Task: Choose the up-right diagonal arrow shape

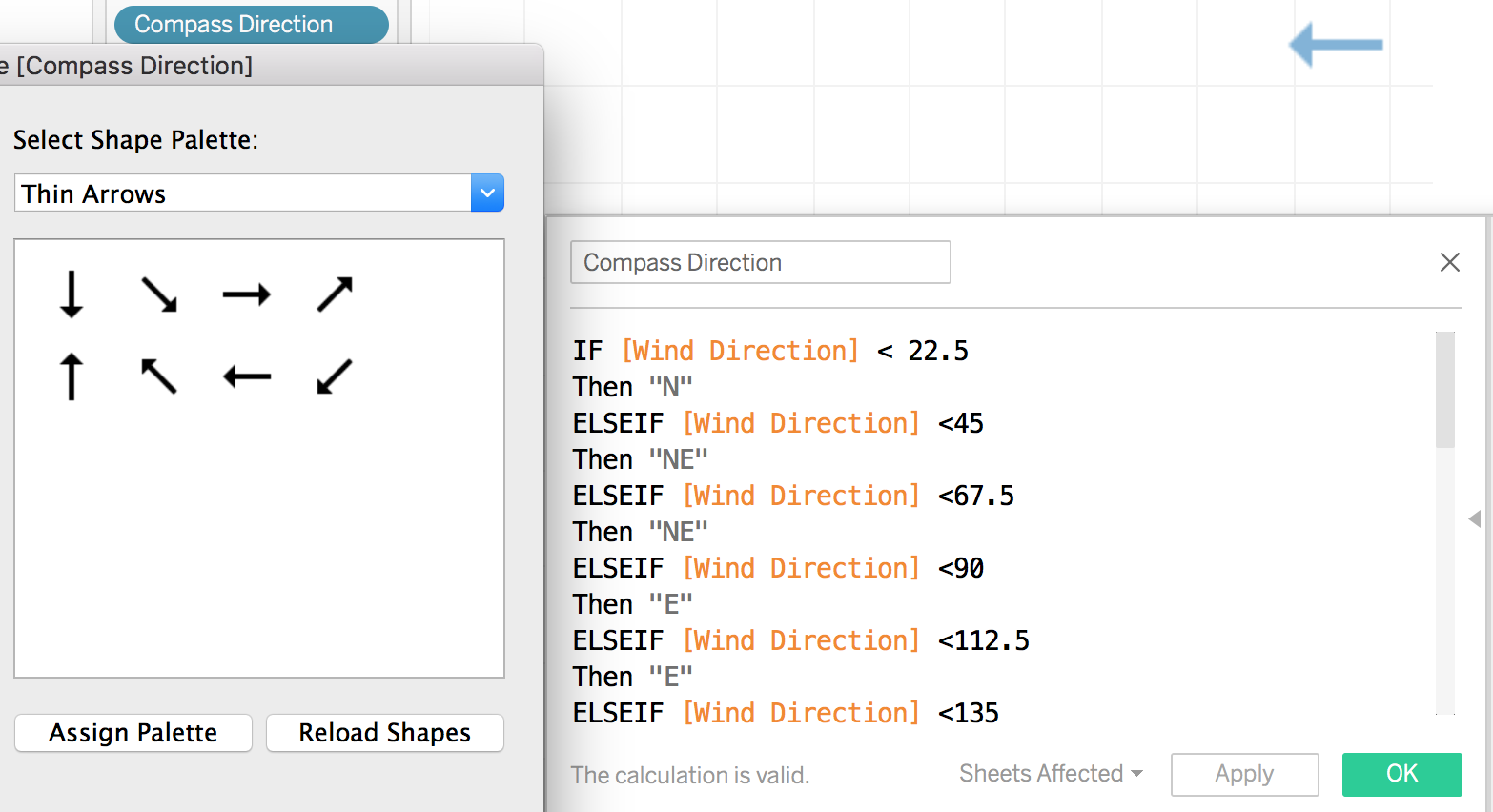Action: tap(335, 294)
